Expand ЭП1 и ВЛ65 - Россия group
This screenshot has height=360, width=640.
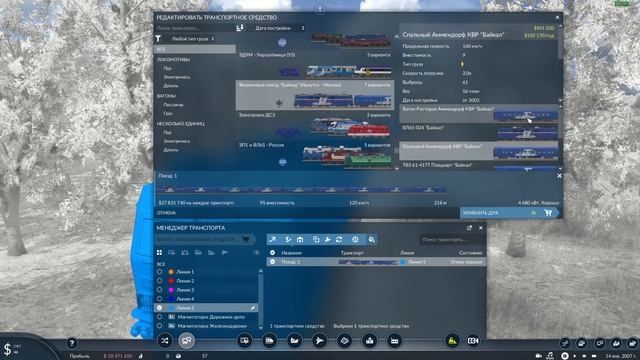[315, 155]
